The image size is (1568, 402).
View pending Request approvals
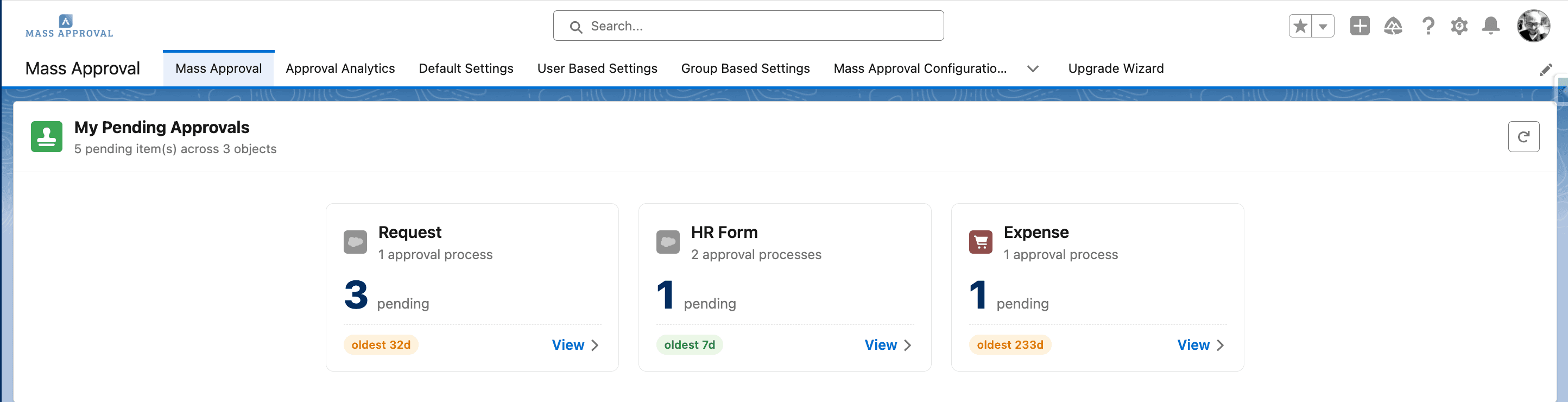(x=568, y=345)
